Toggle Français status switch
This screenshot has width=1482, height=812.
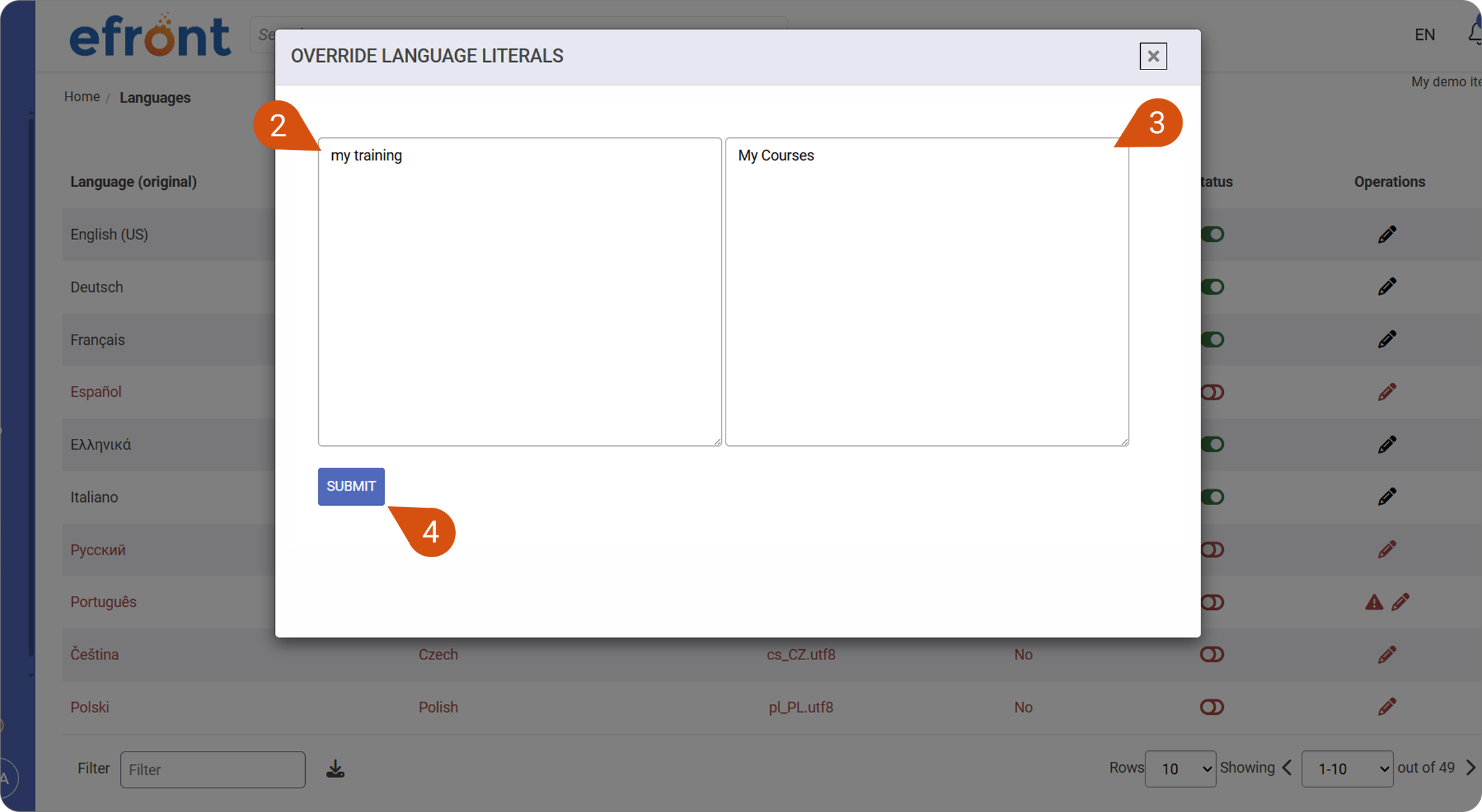[x=1212, y=340]
